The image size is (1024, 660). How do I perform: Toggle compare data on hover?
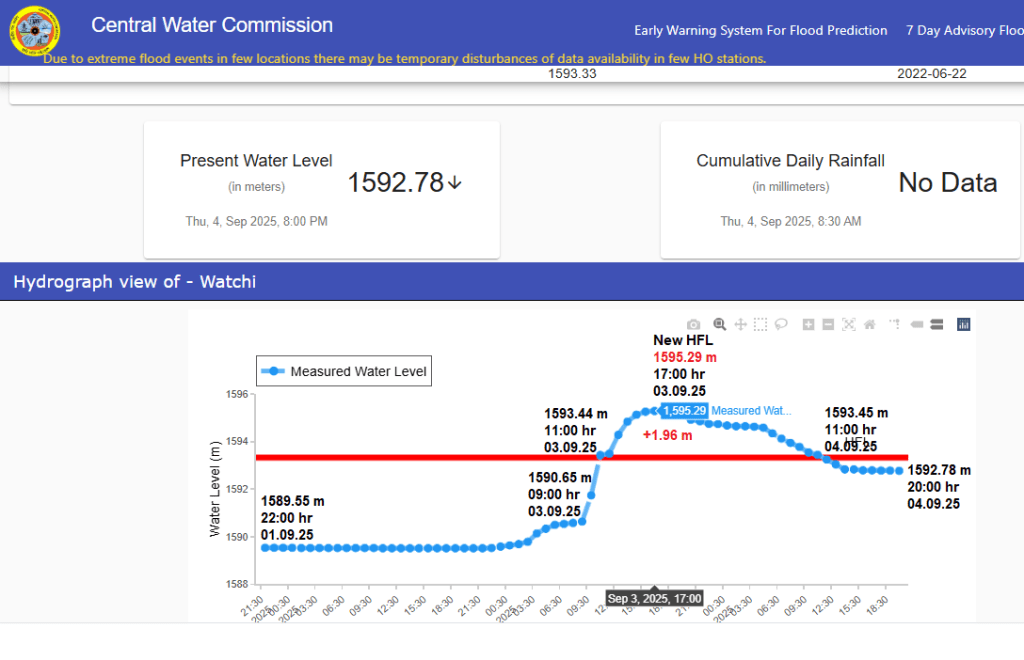(x=937, y=324)
